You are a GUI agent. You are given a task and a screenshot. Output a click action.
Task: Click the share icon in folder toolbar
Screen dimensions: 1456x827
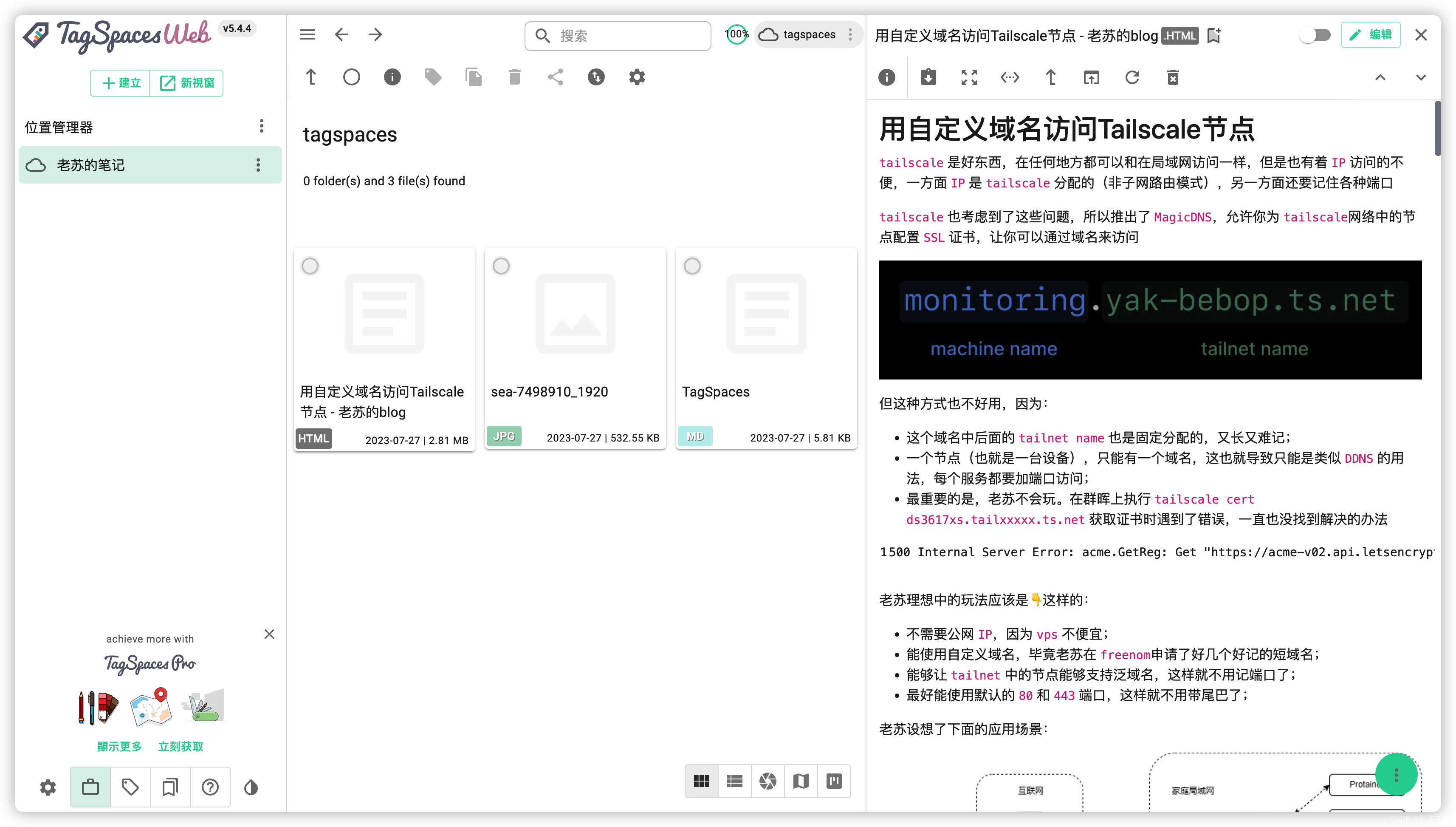point(555,76)
